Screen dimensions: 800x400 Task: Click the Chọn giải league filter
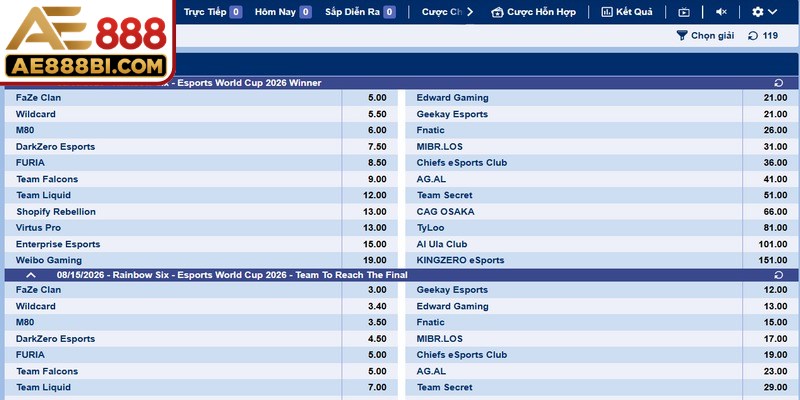(x=706, y=35)
